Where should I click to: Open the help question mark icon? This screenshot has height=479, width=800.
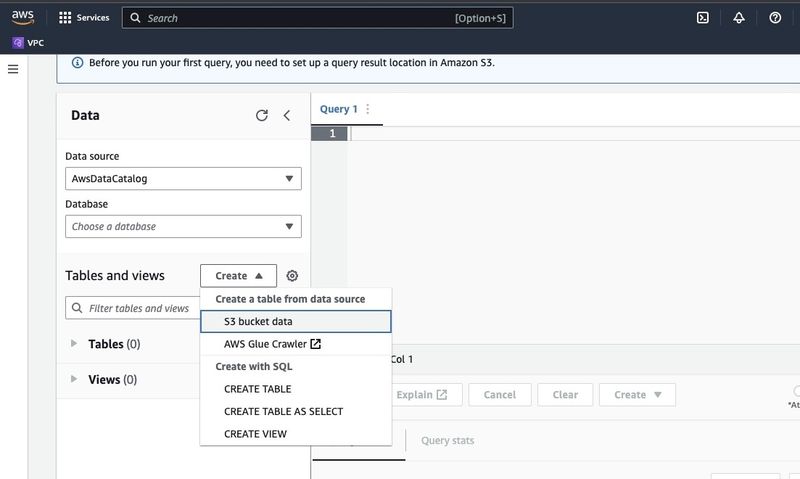775,18
